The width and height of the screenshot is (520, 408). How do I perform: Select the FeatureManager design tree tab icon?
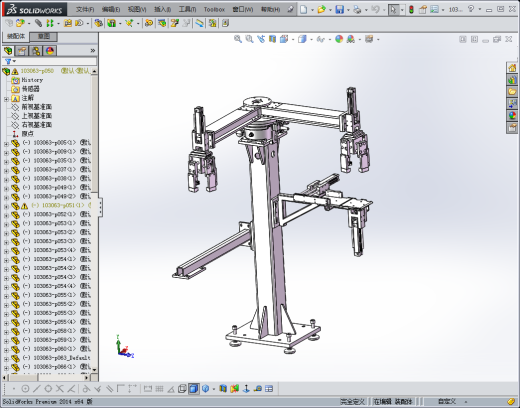click(x=8, y=51)
